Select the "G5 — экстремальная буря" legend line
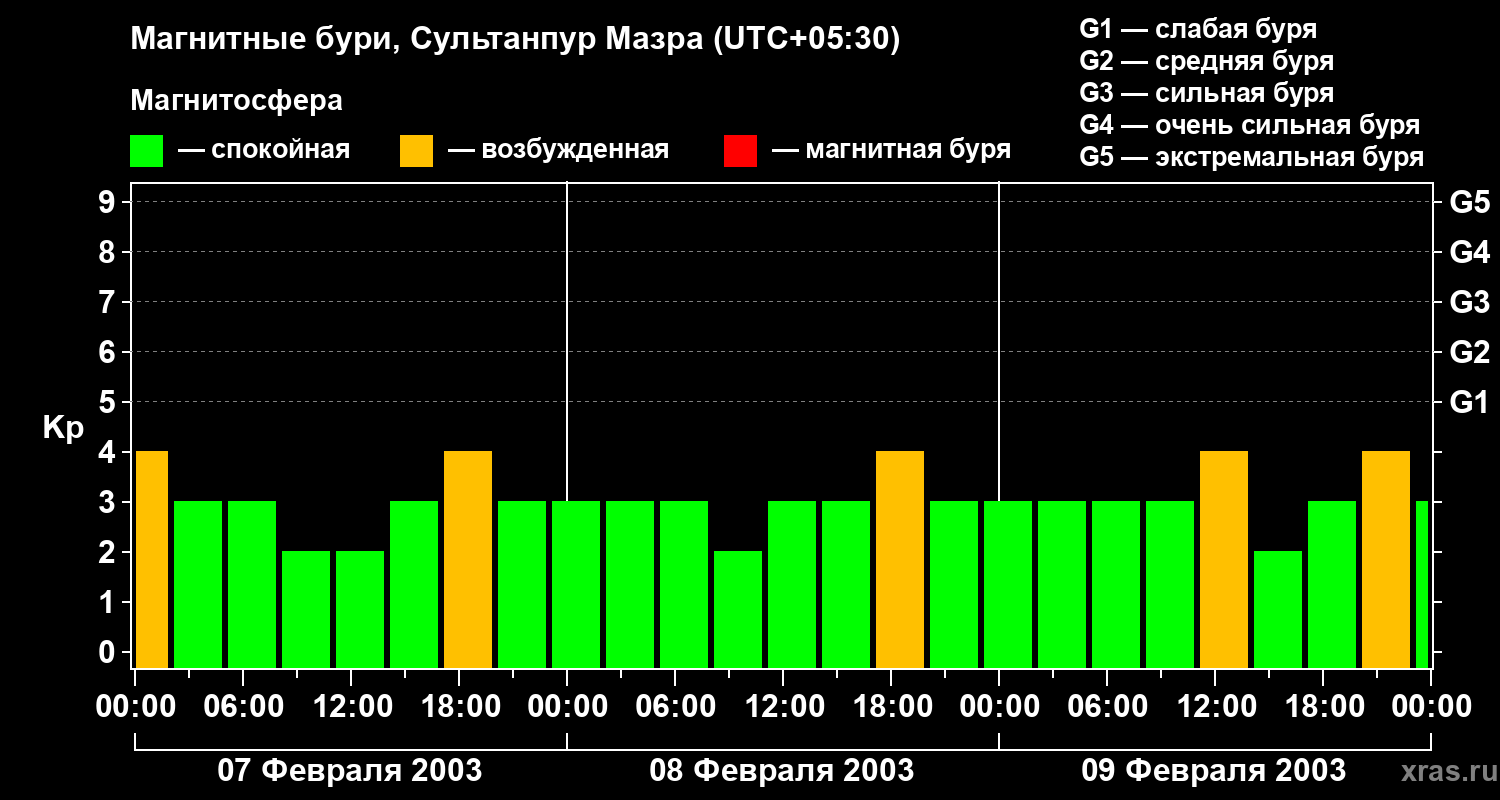The height and width of the screenshot is (800, 1500). (1252, 157)
